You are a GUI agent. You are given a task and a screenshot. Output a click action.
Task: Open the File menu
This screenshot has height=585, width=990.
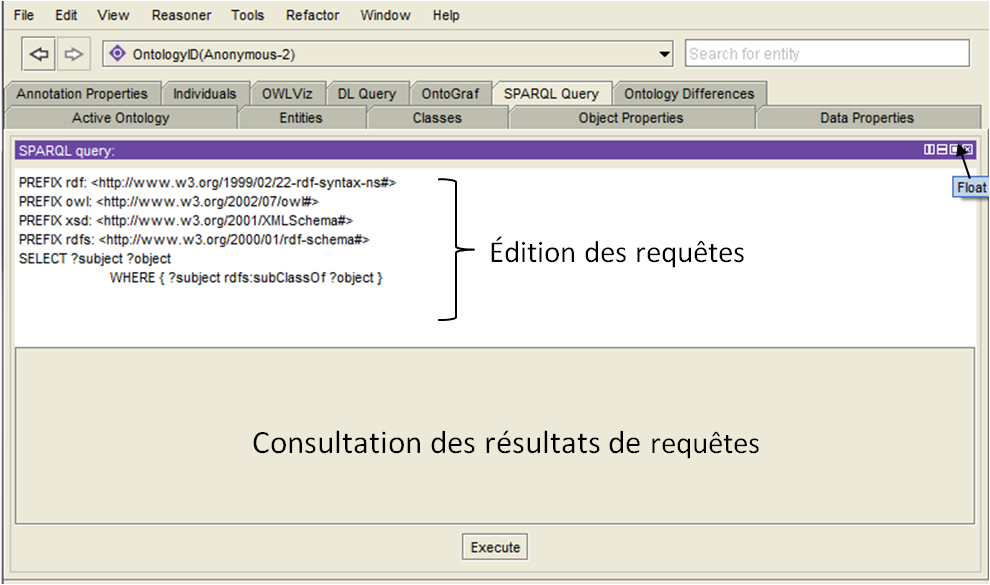[23, 15]
